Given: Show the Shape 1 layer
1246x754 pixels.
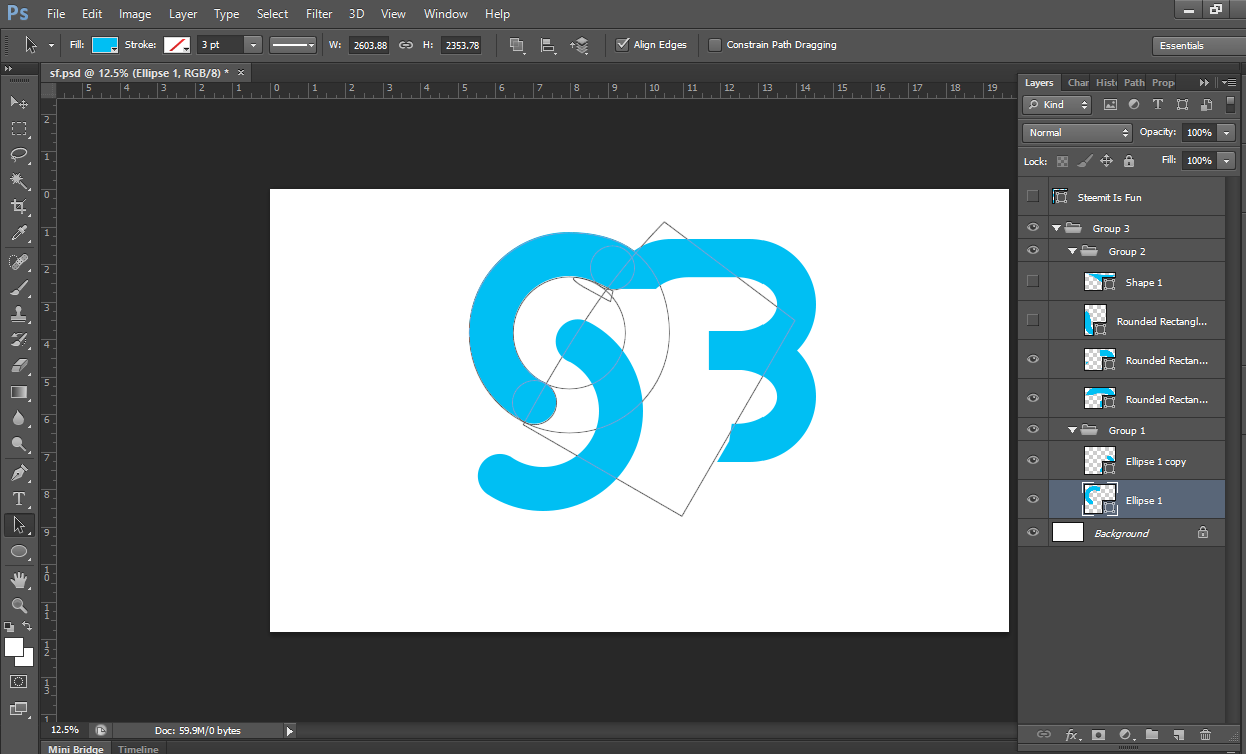Looking at the screenshot, I should (x=1033, y=281).
